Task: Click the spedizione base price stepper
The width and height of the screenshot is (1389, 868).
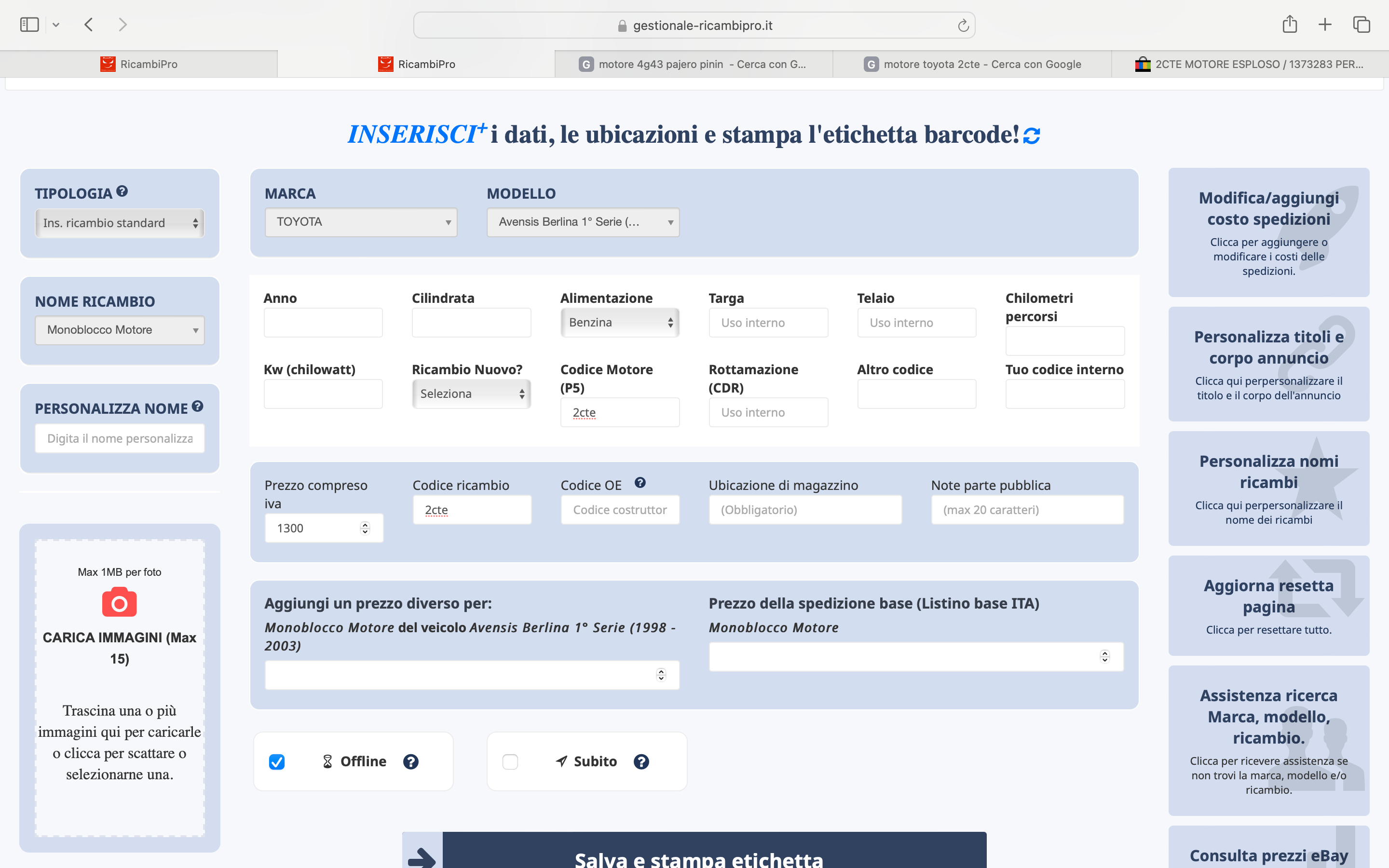Action: (x=1105, y=656)
